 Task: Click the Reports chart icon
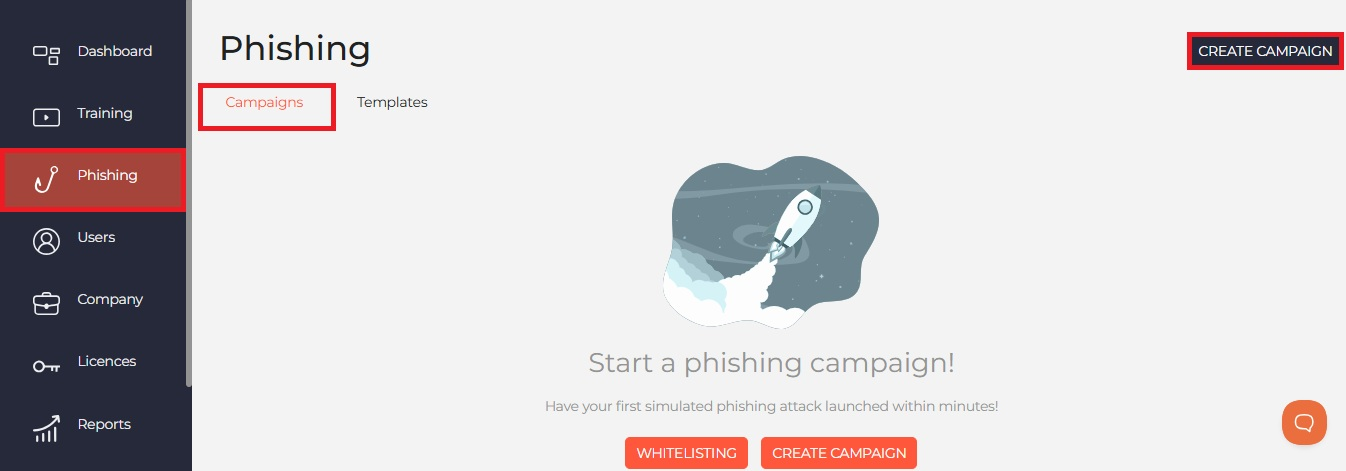point(46,429)
